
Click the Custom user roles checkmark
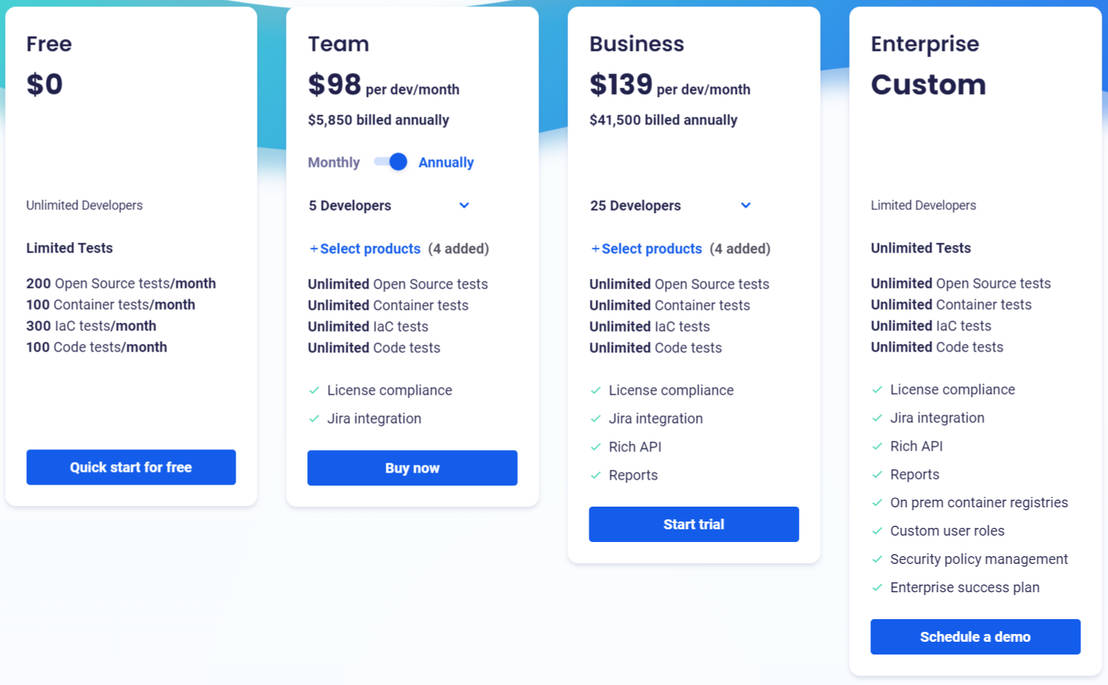[x=876, y=531]
